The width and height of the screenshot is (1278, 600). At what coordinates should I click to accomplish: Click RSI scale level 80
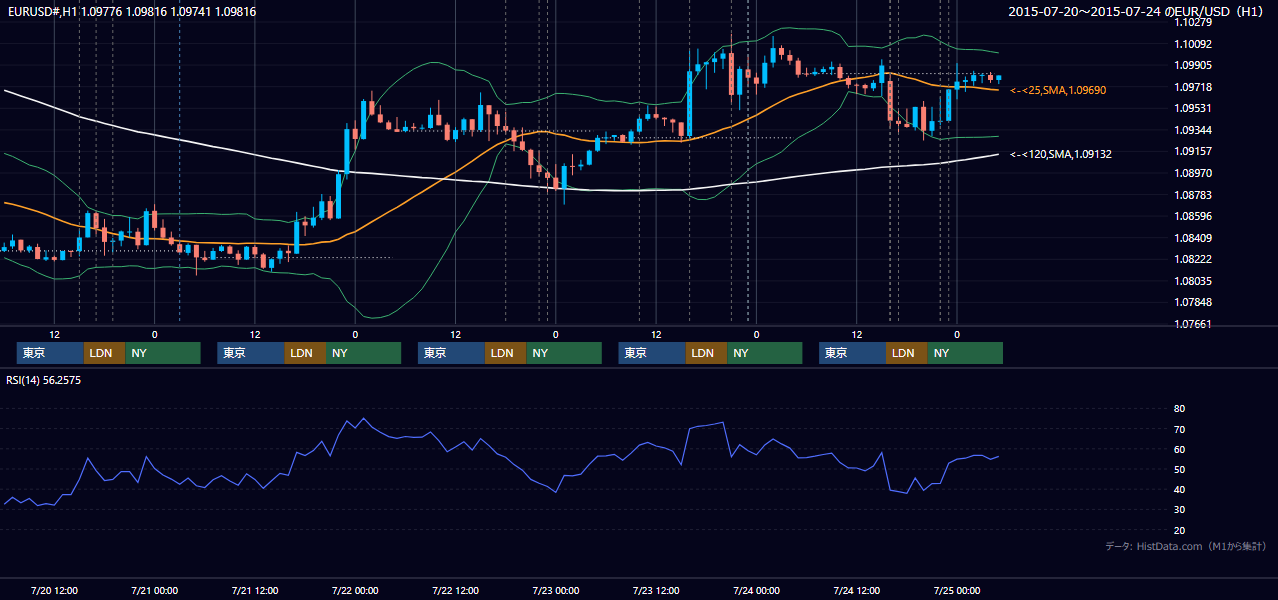pyautogui.click(x=1180, y=409)
